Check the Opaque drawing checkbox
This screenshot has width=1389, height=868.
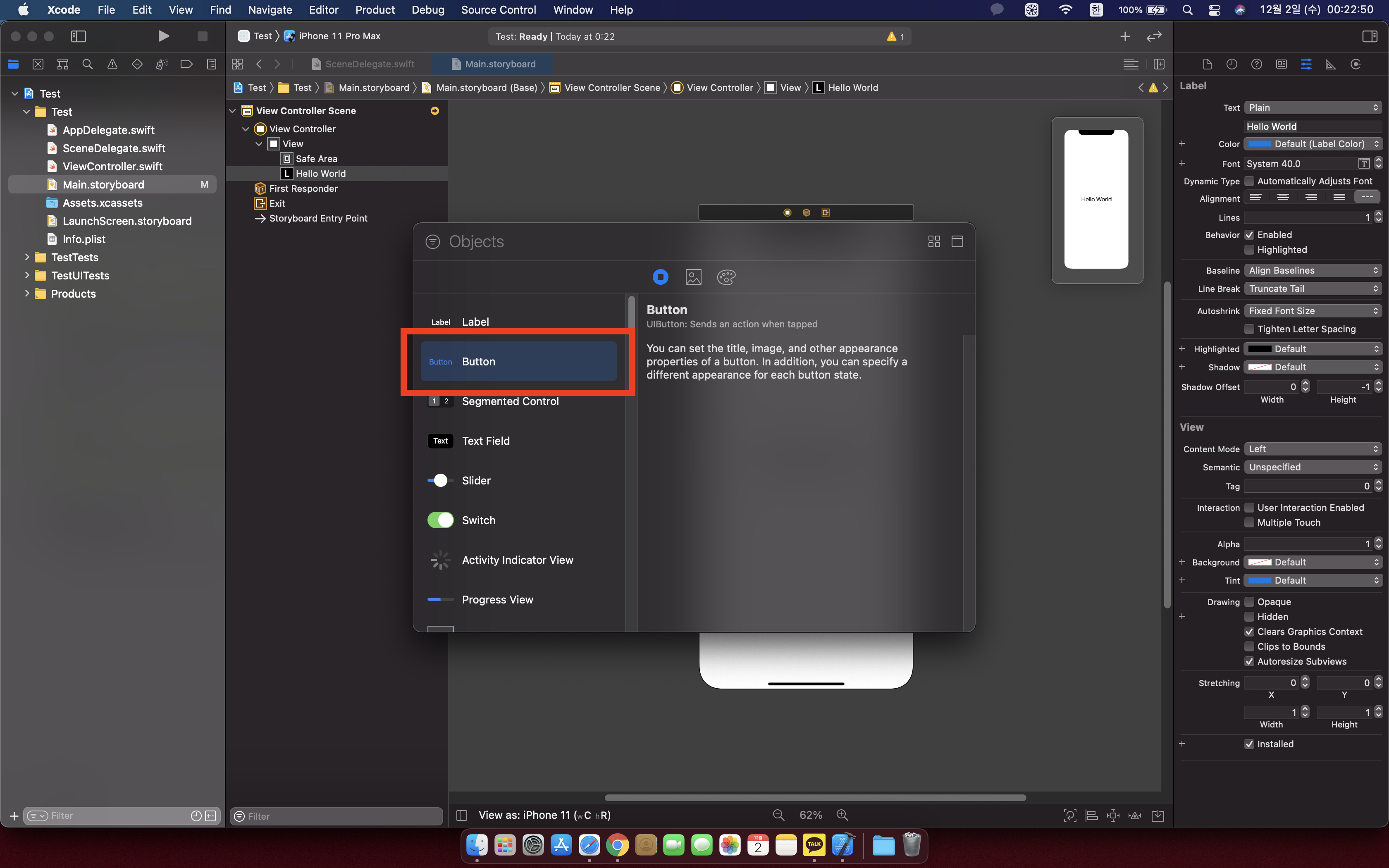[1249, 602]
